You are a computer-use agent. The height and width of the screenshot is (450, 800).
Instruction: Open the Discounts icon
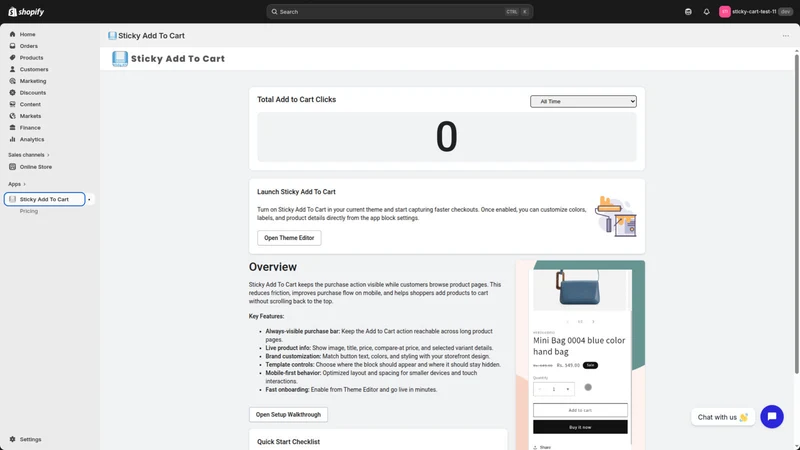12,93
